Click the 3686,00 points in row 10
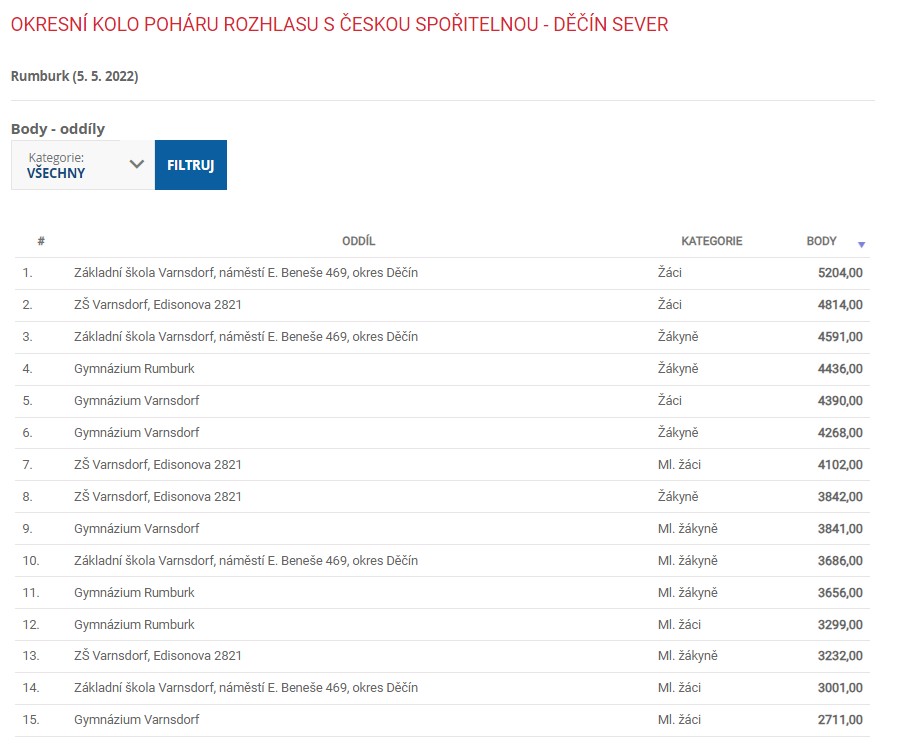 (839, 561)
